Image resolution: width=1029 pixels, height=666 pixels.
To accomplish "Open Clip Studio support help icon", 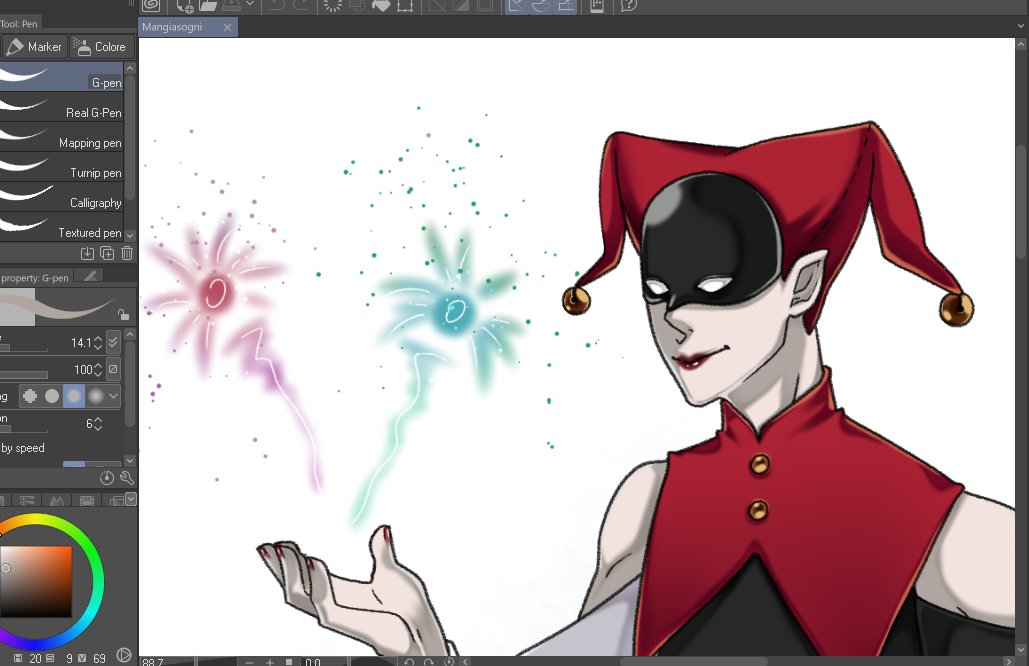I will tap(628, 5).
